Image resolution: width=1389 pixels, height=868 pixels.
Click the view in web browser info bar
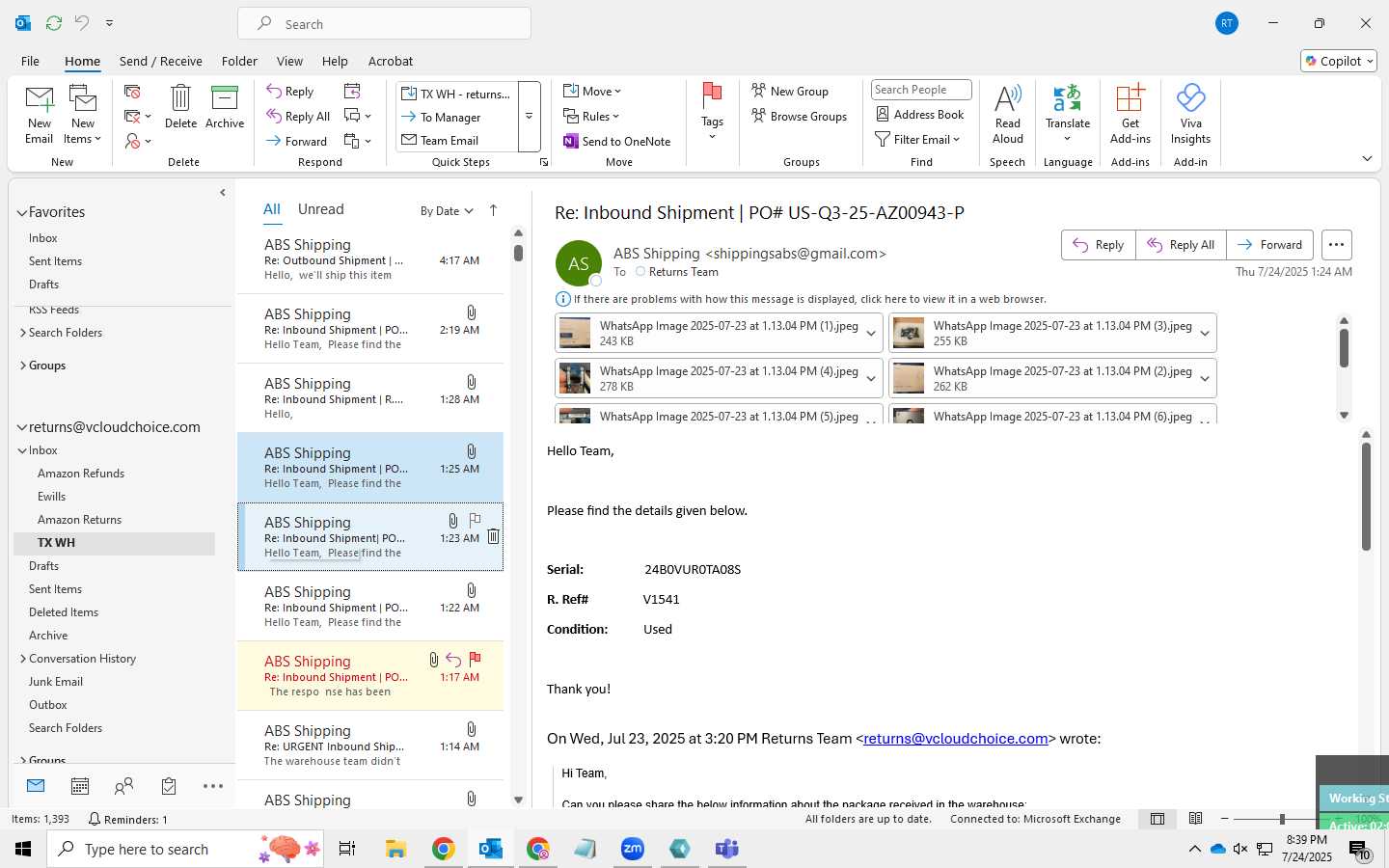[801, 299]
